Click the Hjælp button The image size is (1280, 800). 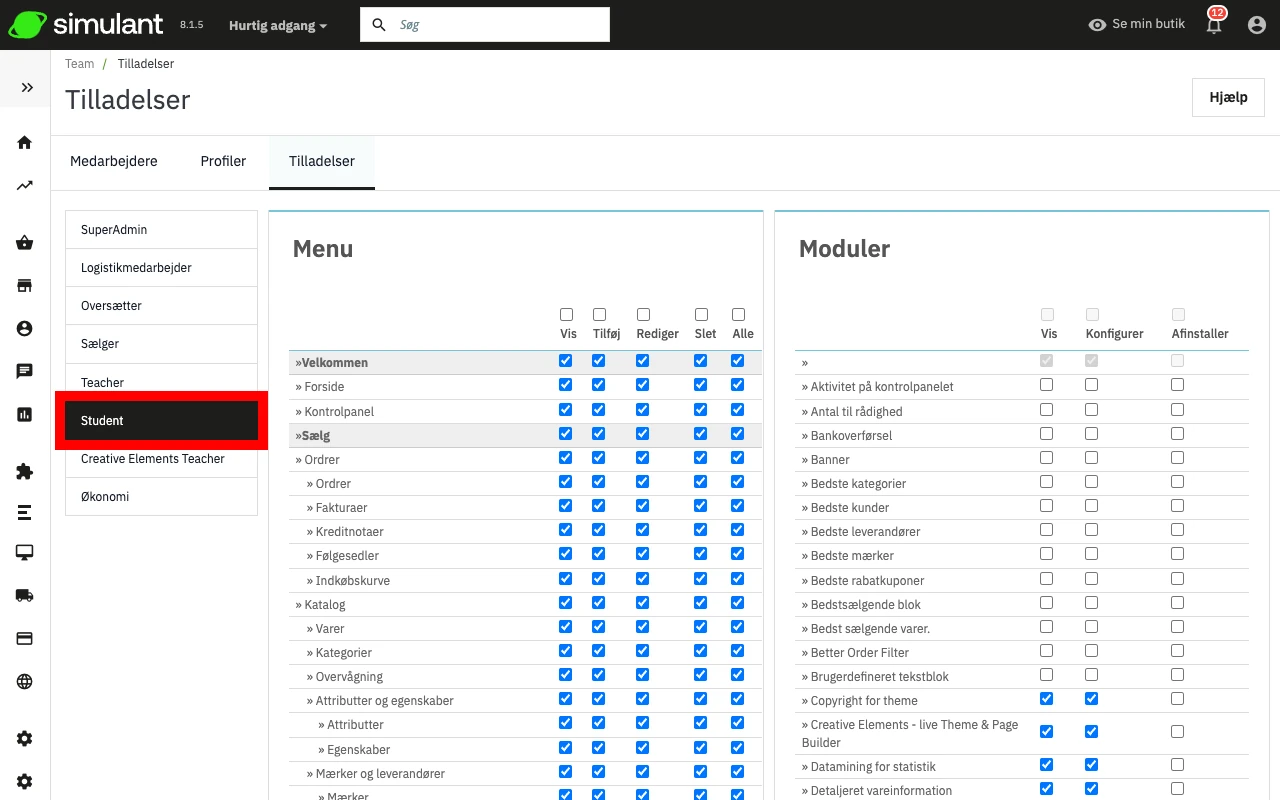(x=1228, y=97)
